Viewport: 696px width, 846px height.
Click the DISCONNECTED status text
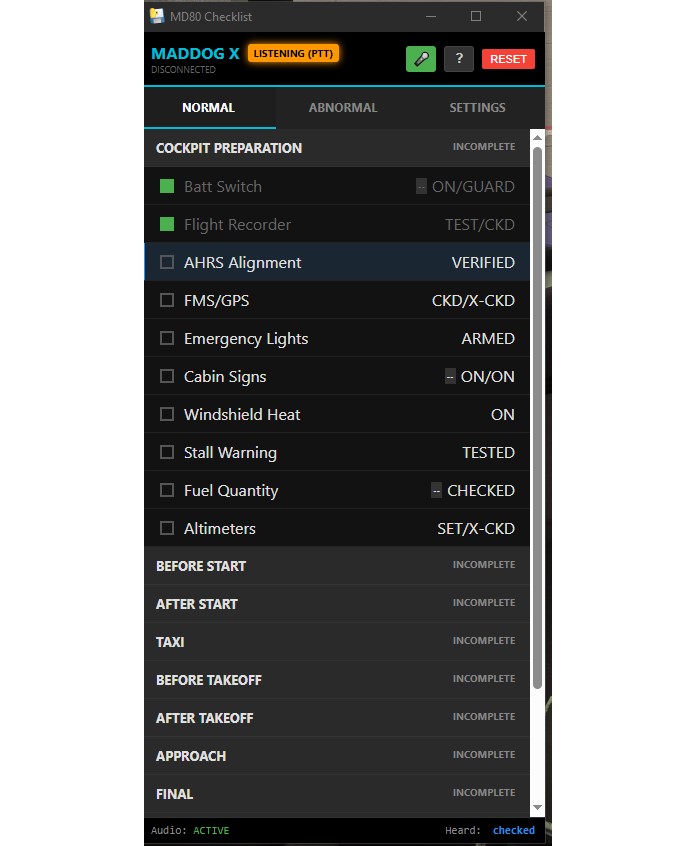[183, 70]
